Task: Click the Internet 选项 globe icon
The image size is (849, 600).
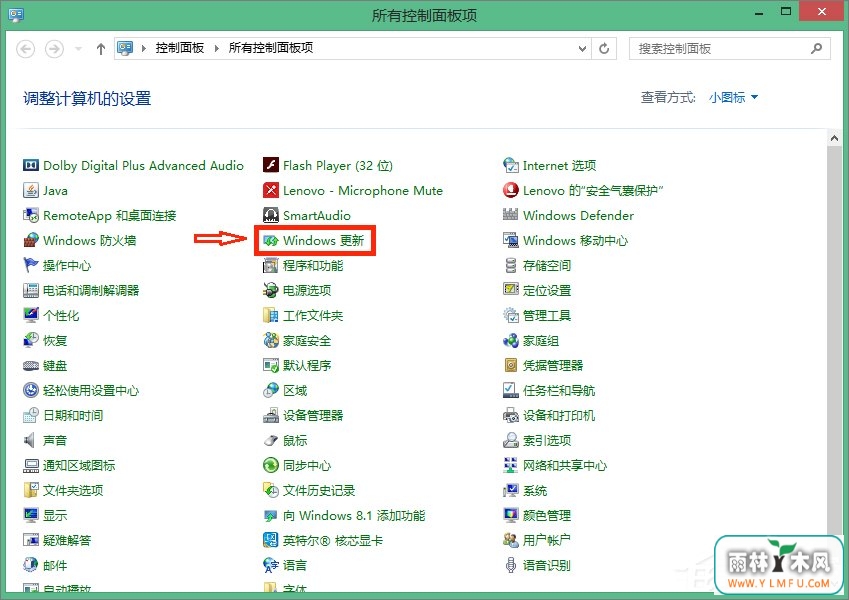Action: pos(511,165)
